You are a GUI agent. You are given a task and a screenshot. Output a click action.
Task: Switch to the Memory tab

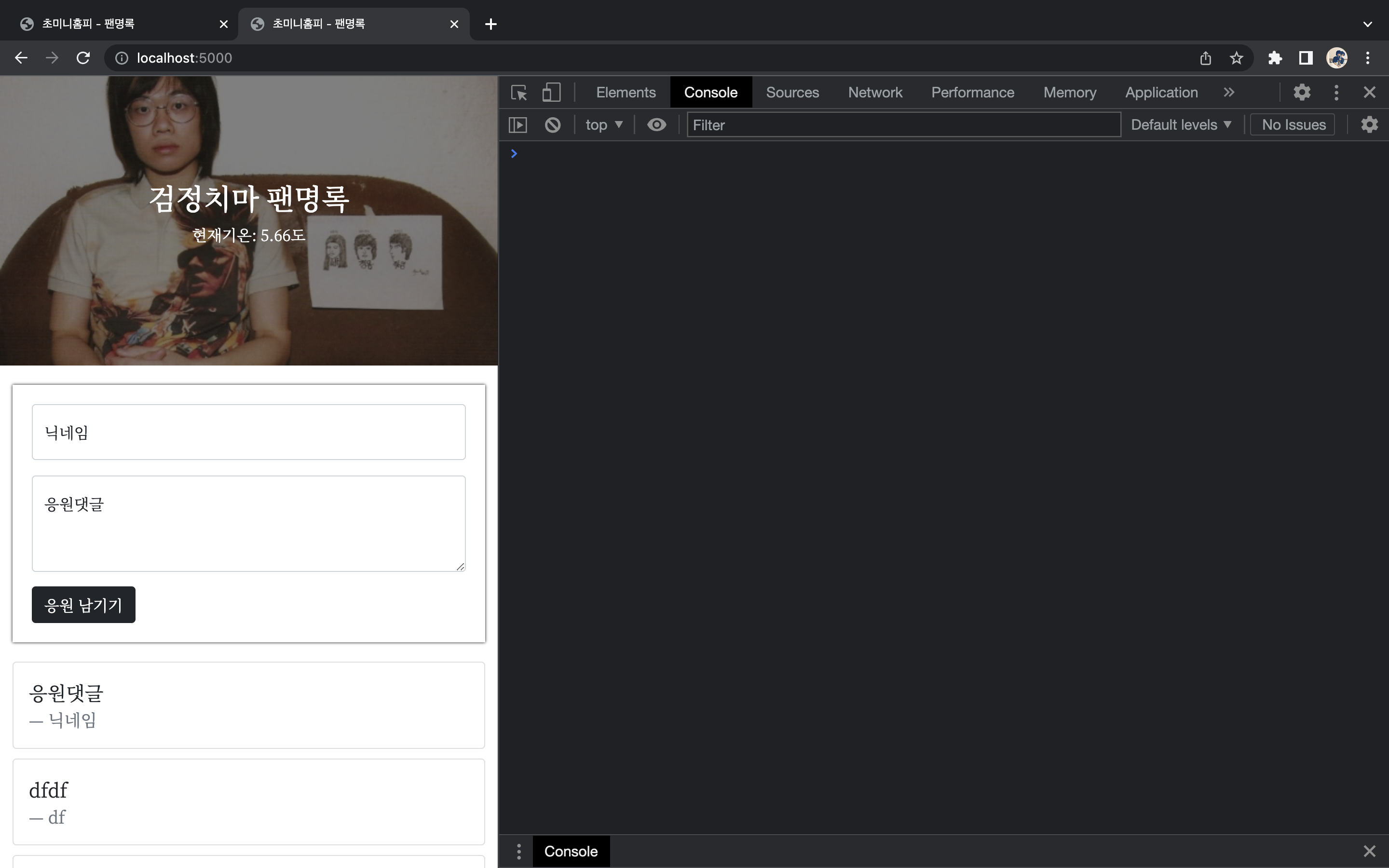[1069, 93]
